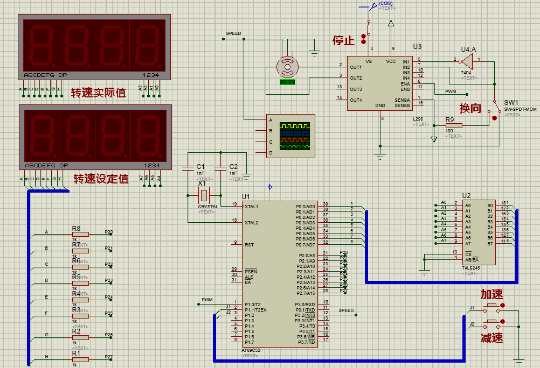Screen dimensions: 540x368
Task: Click the SW1 reference label
Action: (x=511, y=103)
